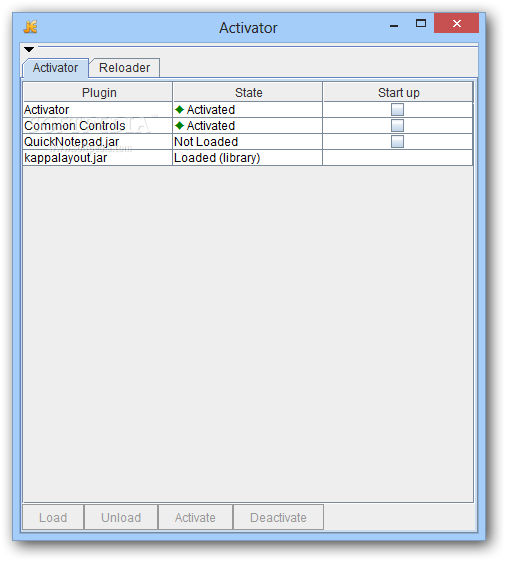Click the Unload button
Screen dimensions: 506x561
tap(121, 517)
